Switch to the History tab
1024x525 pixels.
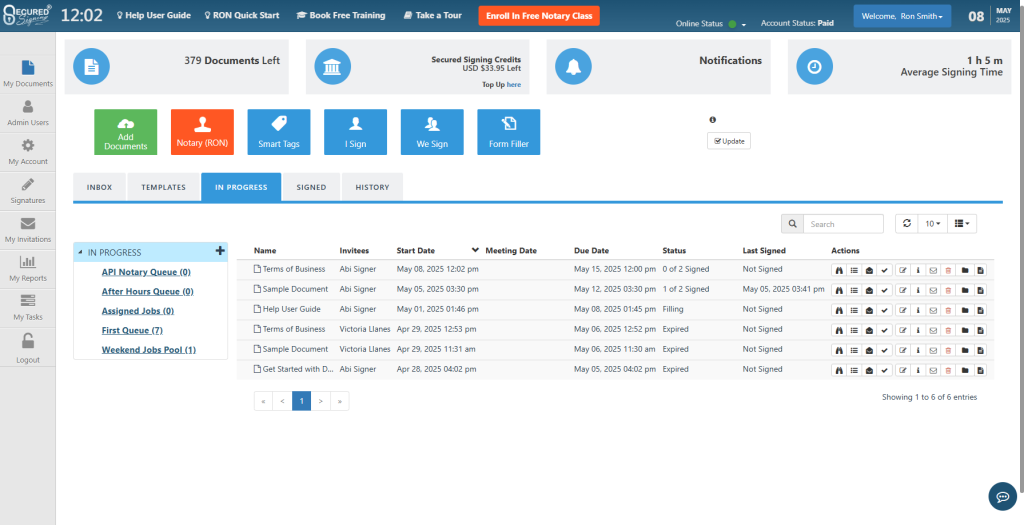[372, 187]
